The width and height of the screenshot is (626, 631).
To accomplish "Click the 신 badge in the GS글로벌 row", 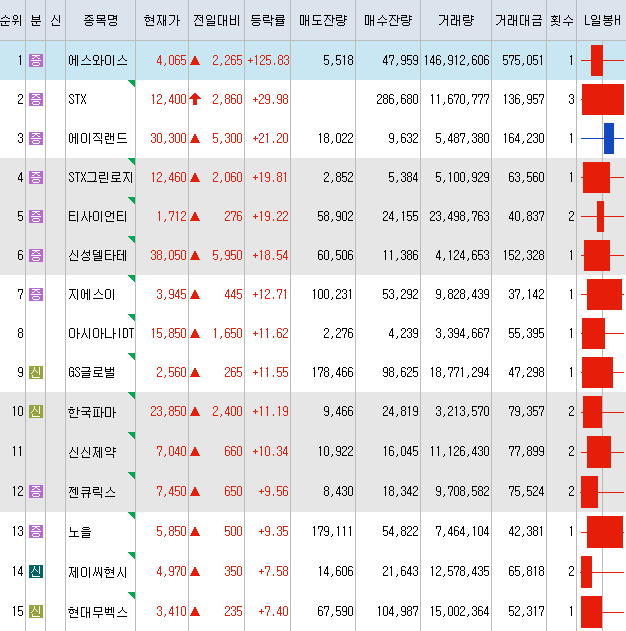I will coord(36,373).
